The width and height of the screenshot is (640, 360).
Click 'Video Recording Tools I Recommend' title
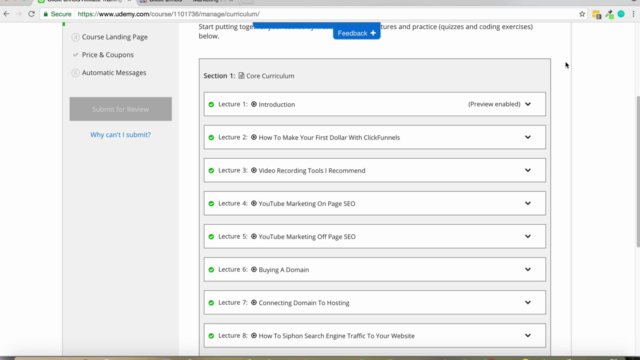[312, 171]
